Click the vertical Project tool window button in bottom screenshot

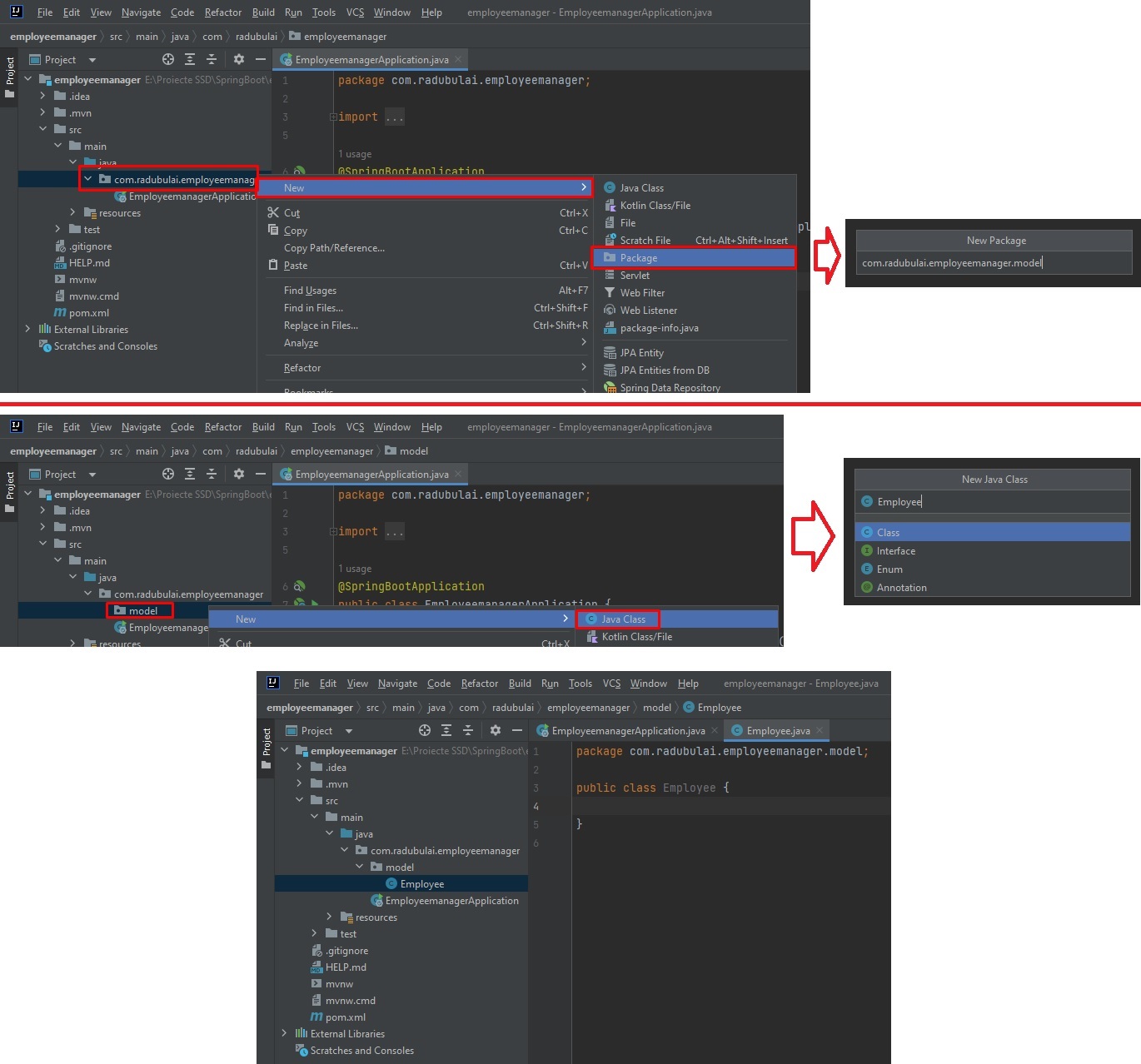coord(267,748)
